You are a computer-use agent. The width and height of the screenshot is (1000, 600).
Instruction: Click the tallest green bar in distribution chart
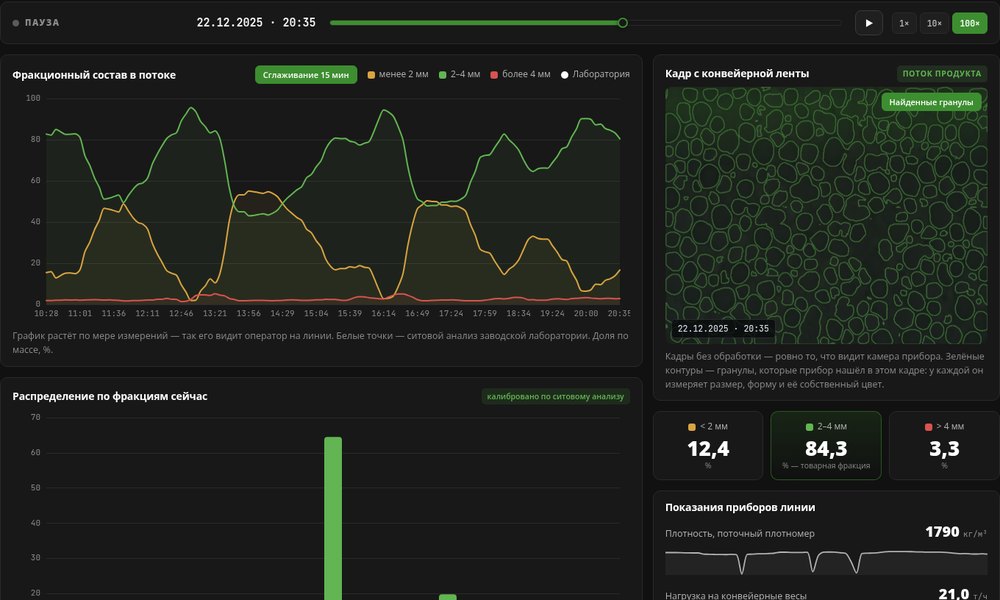pos(333,518)
